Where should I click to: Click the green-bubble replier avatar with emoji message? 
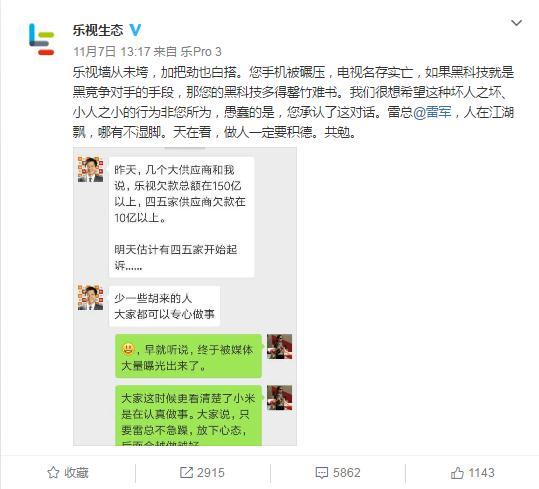point(279,346)
